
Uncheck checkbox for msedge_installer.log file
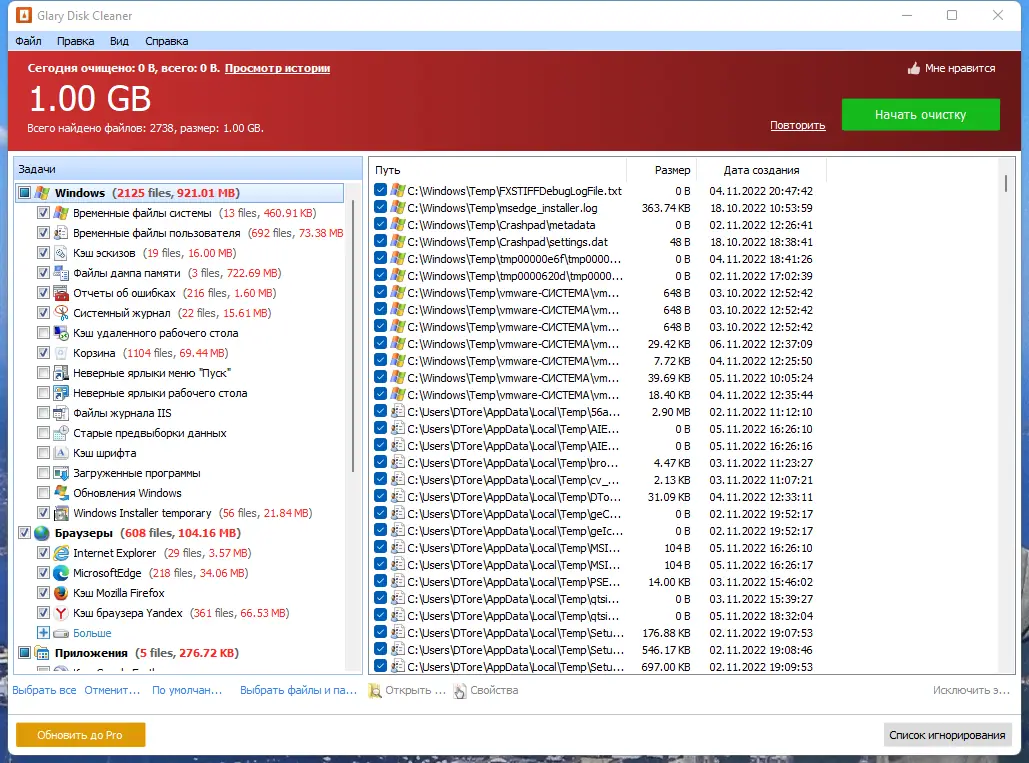pos(381,207)
